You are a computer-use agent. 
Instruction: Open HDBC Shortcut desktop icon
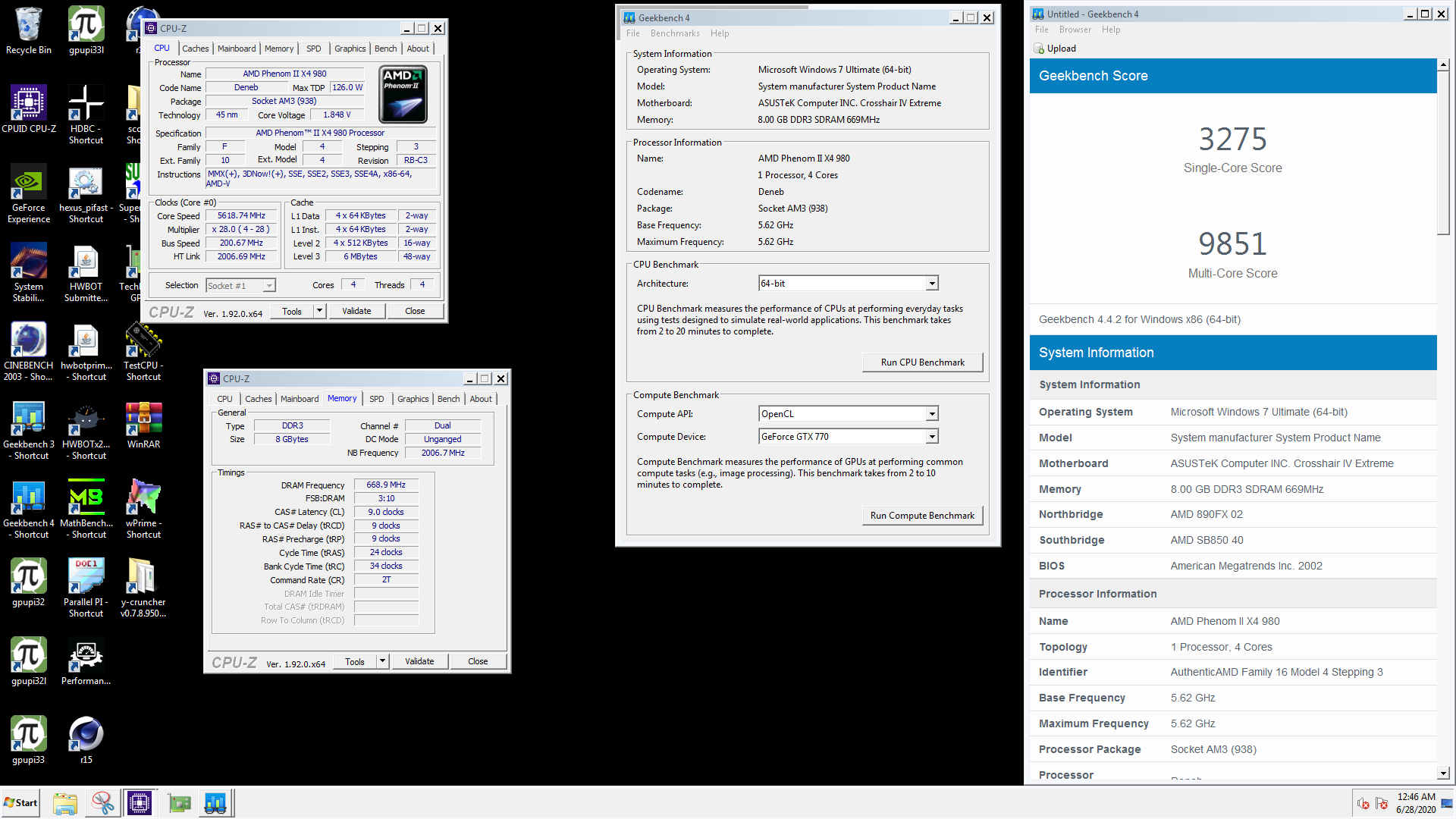[x=86, y=115]
